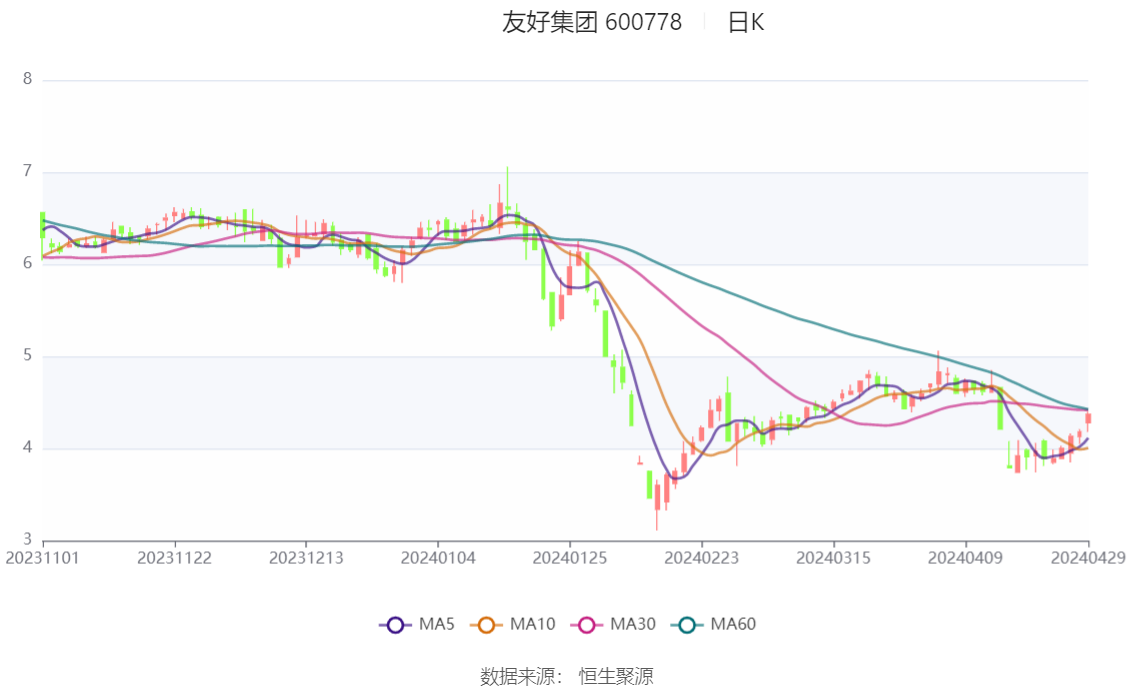Click the last red candlestick at 20240429
The width and height of the screenshot is (1134, 689).
1088,419
